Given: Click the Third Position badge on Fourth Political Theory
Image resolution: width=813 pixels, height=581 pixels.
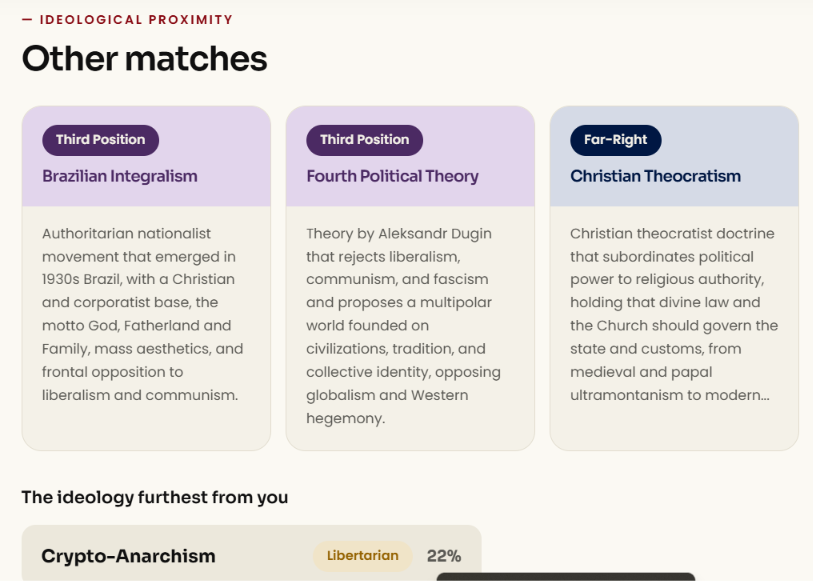Looking at the screenshot, I should click(x=365, y=140).
